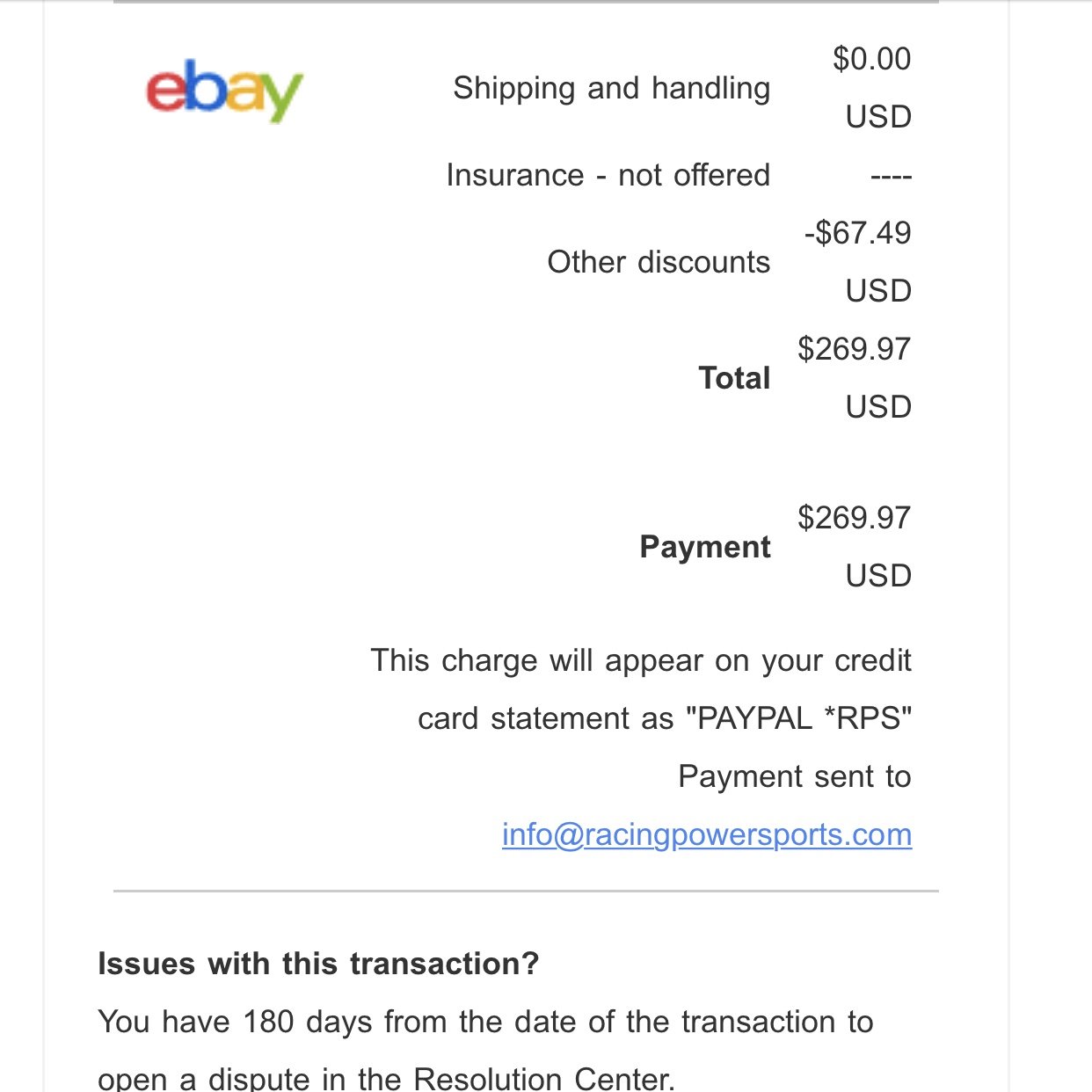Select the Shipping and handling label
This screenshot has height=1092, width=1092.
click(611, 89)
